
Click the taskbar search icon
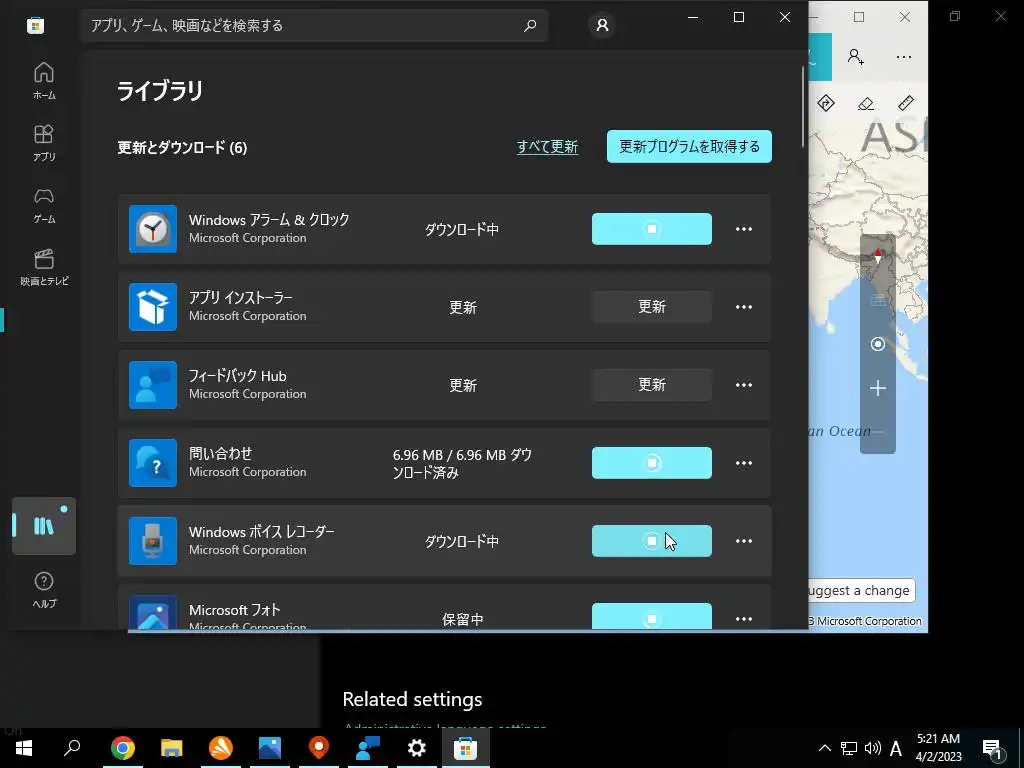72,748
